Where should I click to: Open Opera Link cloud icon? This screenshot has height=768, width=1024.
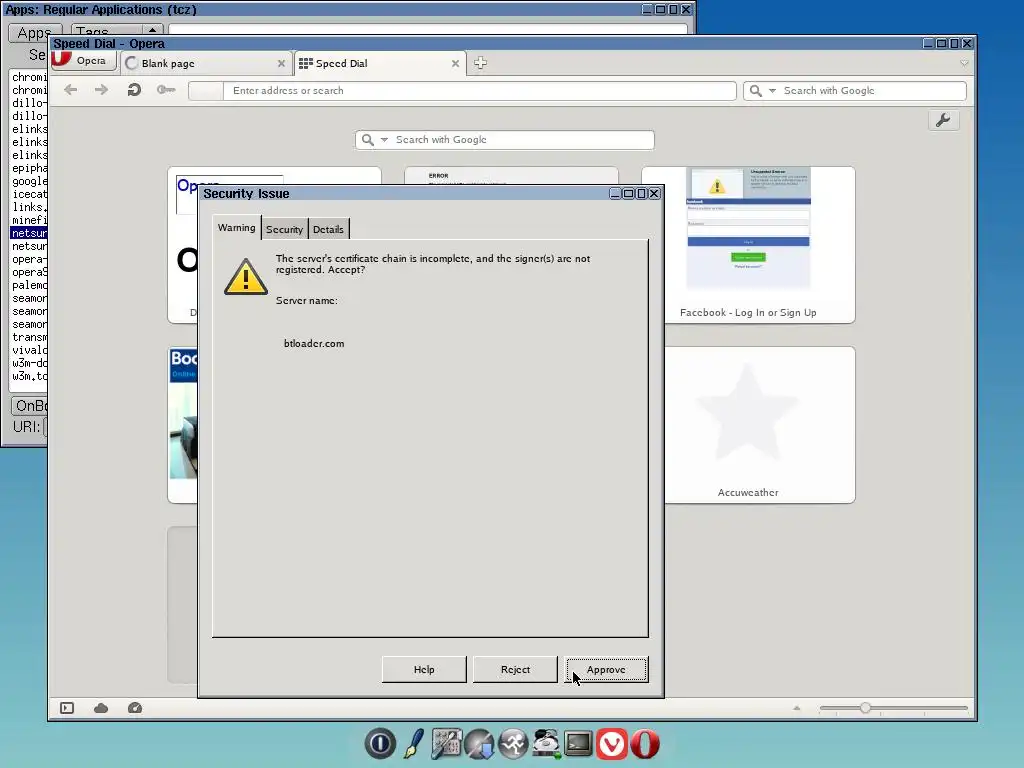click(x=101, y=708)
